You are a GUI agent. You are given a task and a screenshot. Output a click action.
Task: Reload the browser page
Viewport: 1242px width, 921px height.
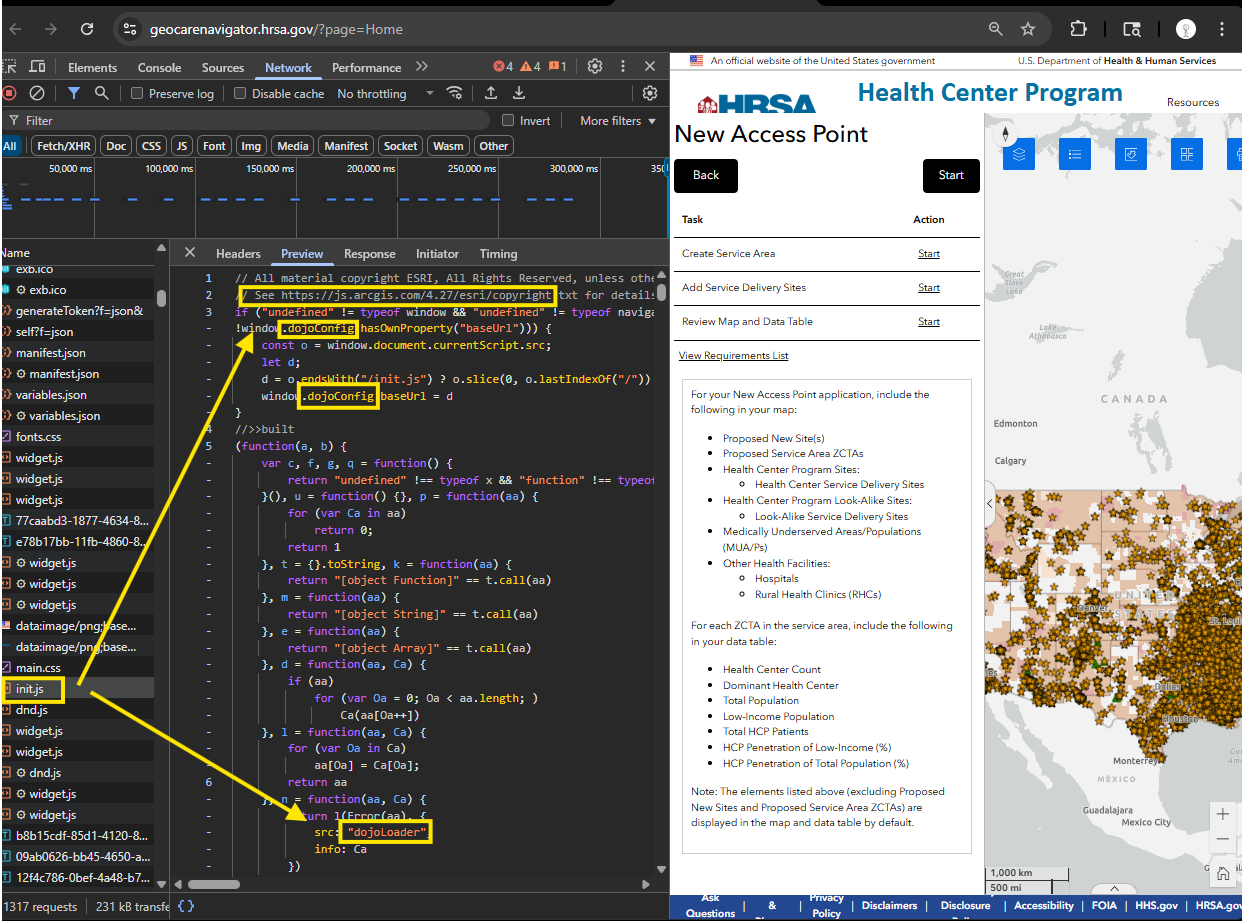(x=87, y=29)
